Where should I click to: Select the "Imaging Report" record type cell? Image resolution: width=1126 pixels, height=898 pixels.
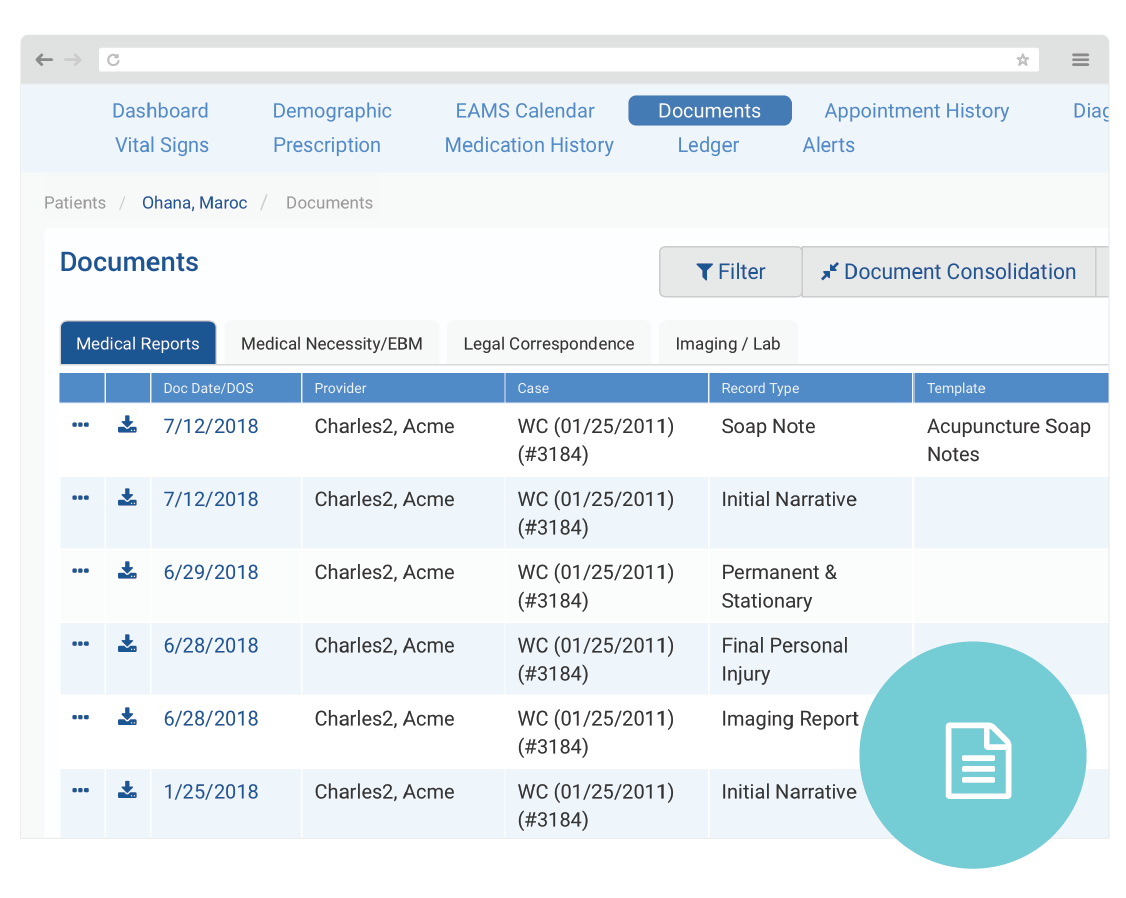click(790, 719)
